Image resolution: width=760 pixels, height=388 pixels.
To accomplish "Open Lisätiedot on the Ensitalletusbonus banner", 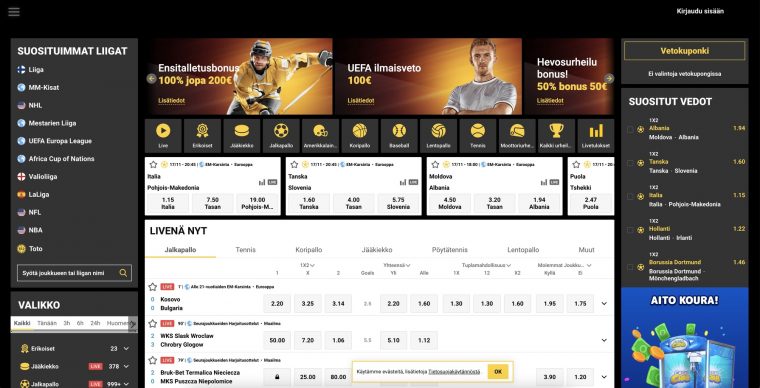I will tap(172, 101).
